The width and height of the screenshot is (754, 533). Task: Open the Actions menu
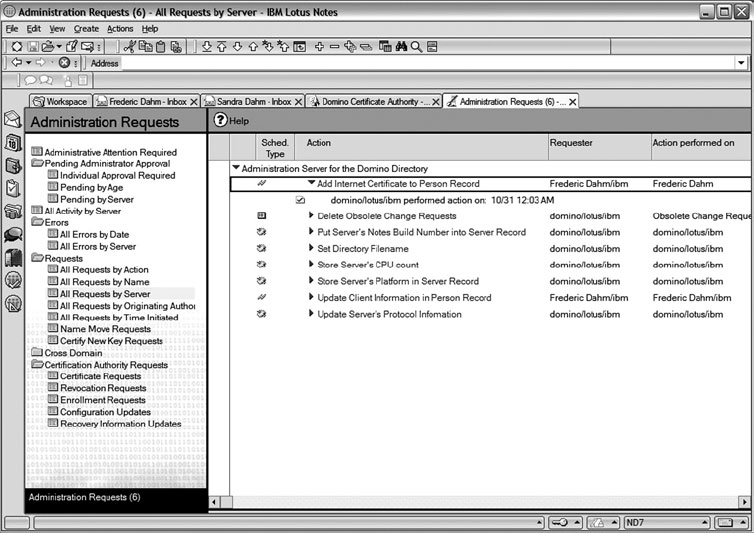[120, 29]
